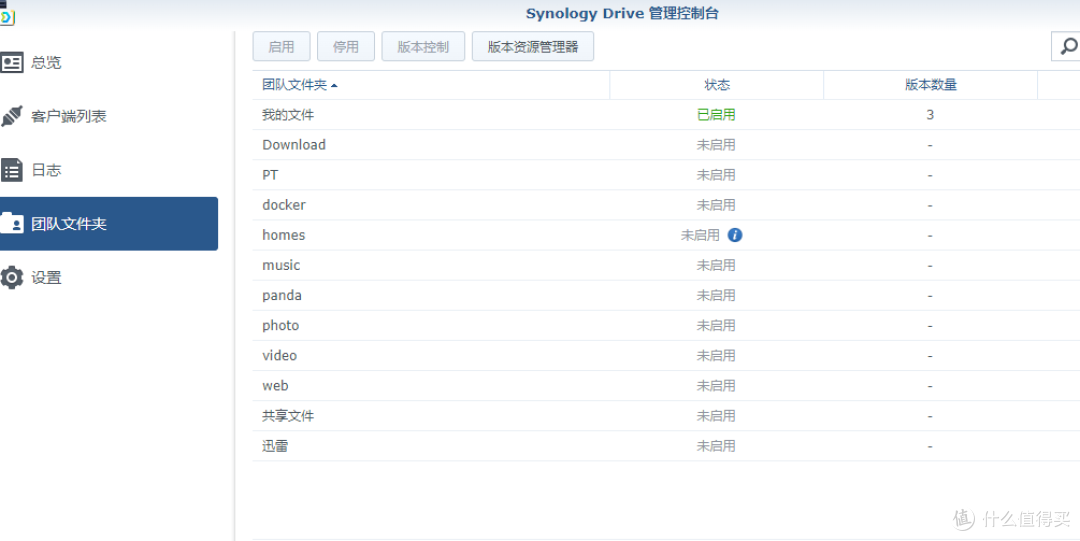
Task: Click the Team Folder (团队文件夹) folder icon
Action: pos(12,223)
